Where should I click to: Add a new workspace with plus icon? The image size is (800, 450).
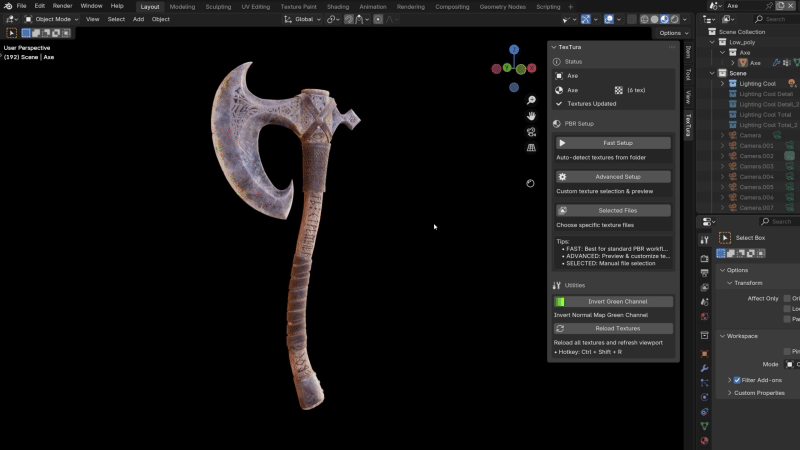tap(570, 7)
